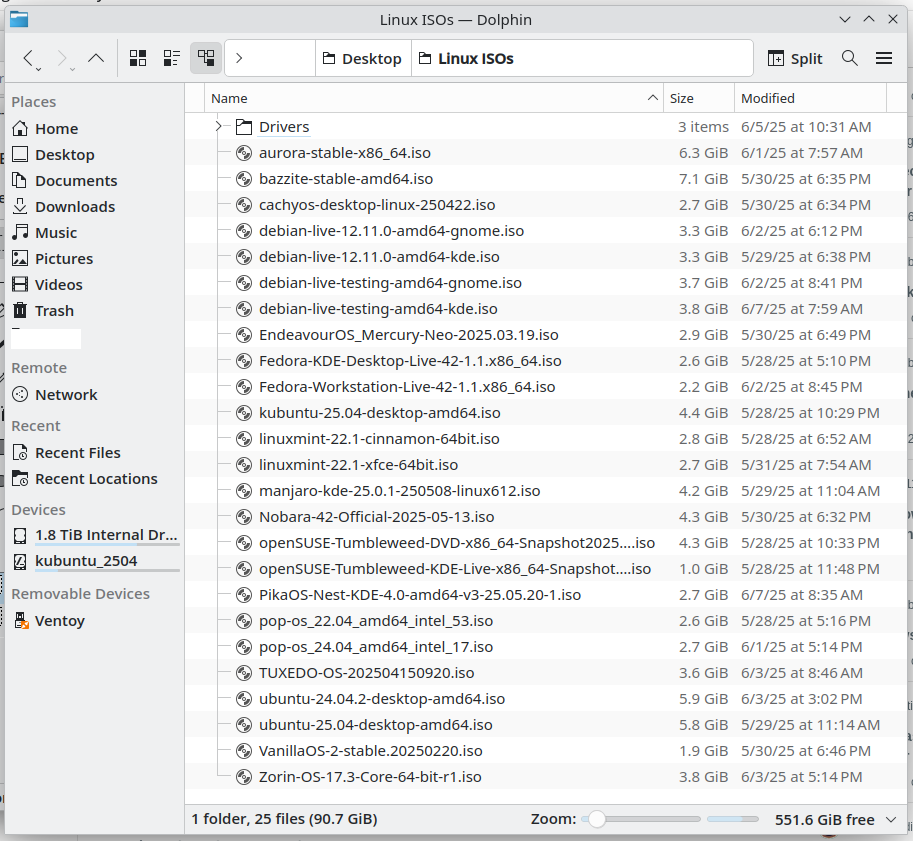This screenshot has height=841, width=913.
Task: Click Linux ISOs breadcrumb
Action: click(x=467, y=59)
